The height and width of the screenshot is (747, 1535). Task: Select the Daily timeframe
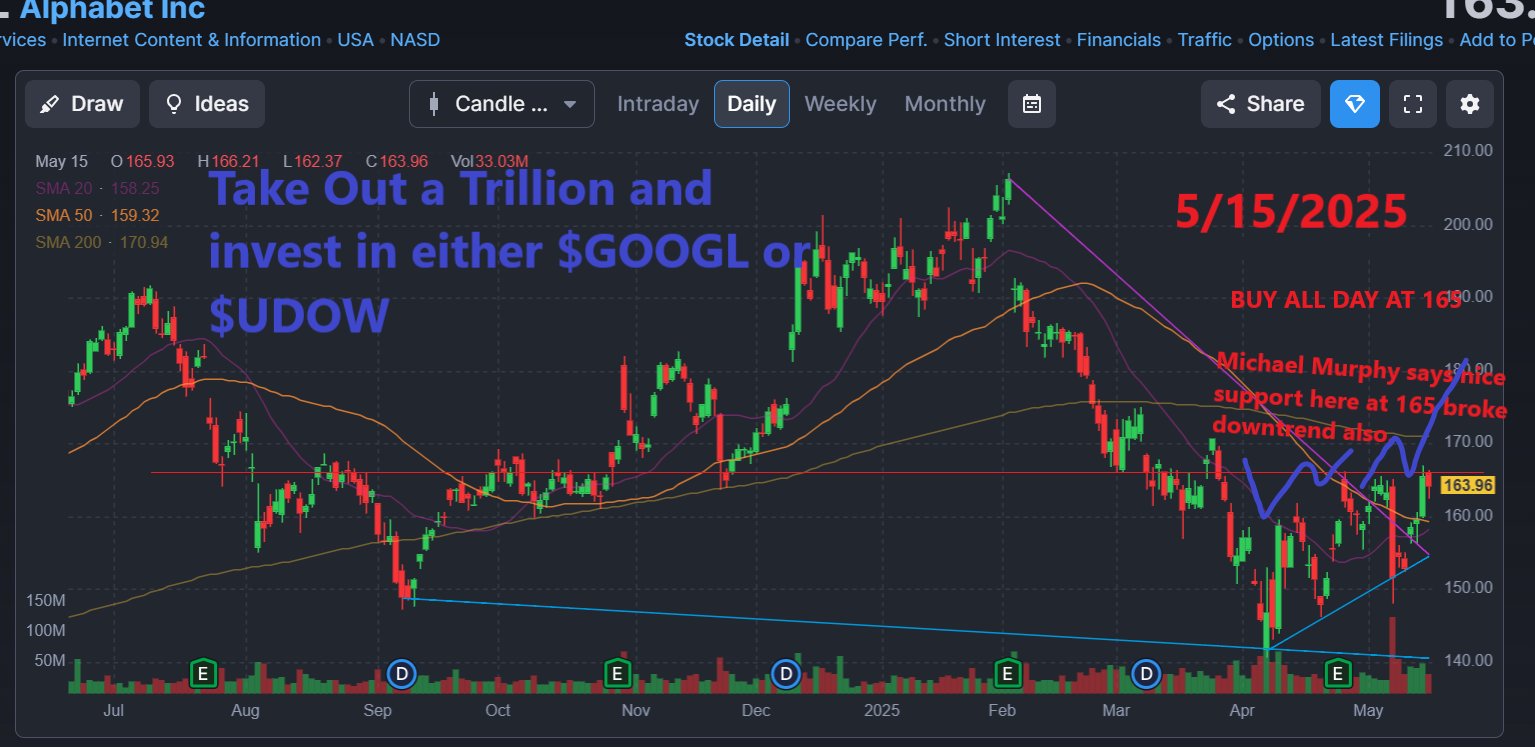pyautogui.click(x=752, y=104)
